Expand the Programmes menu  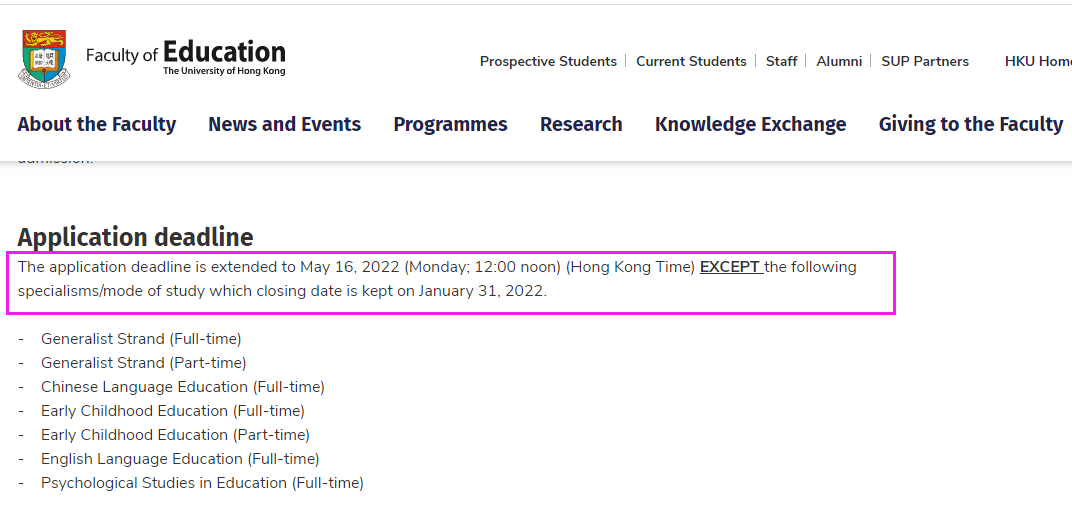click(451, 124)
